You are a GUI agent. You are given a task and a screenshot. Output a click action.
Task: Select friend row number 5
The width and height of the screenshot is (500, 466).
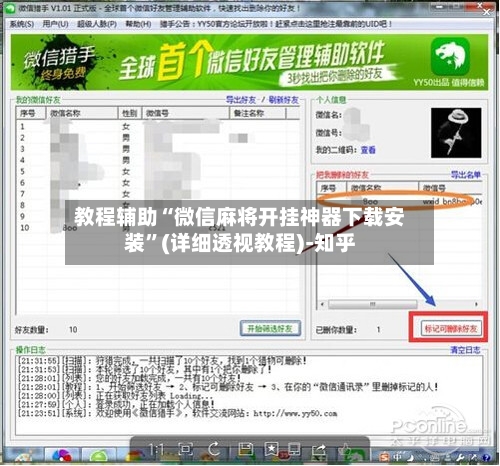pyautogui.click(x=159, y=172)
